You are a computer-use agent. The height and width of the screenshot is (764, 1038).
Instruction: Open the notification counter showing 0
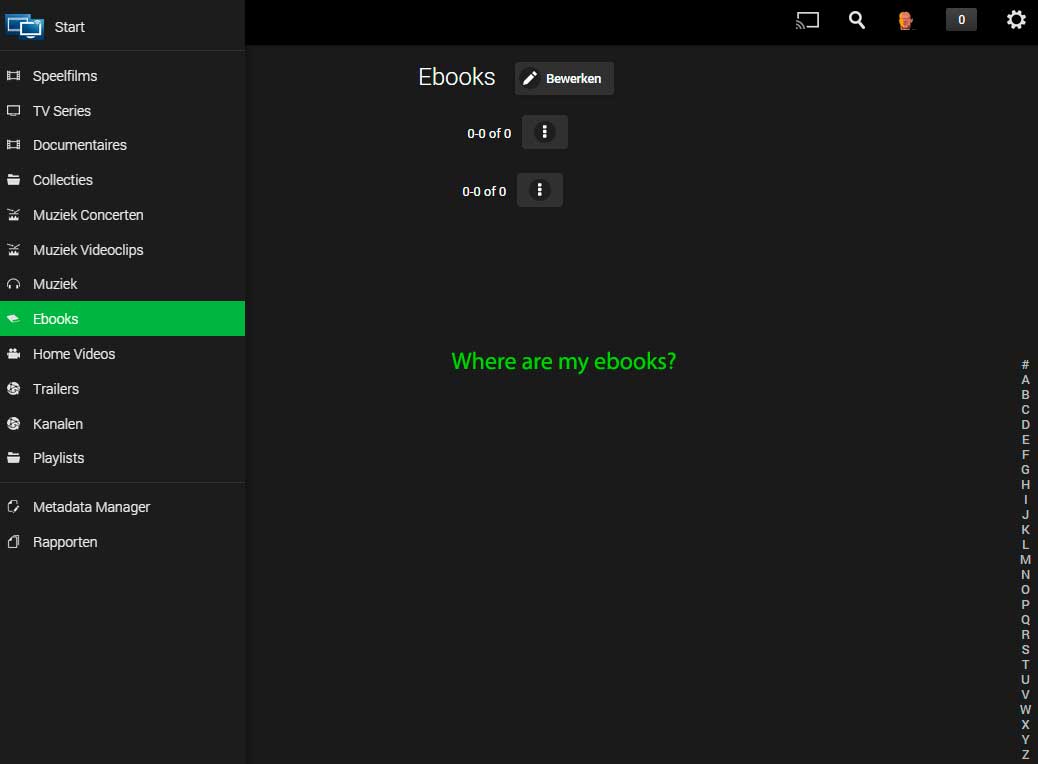pos(960,19)
